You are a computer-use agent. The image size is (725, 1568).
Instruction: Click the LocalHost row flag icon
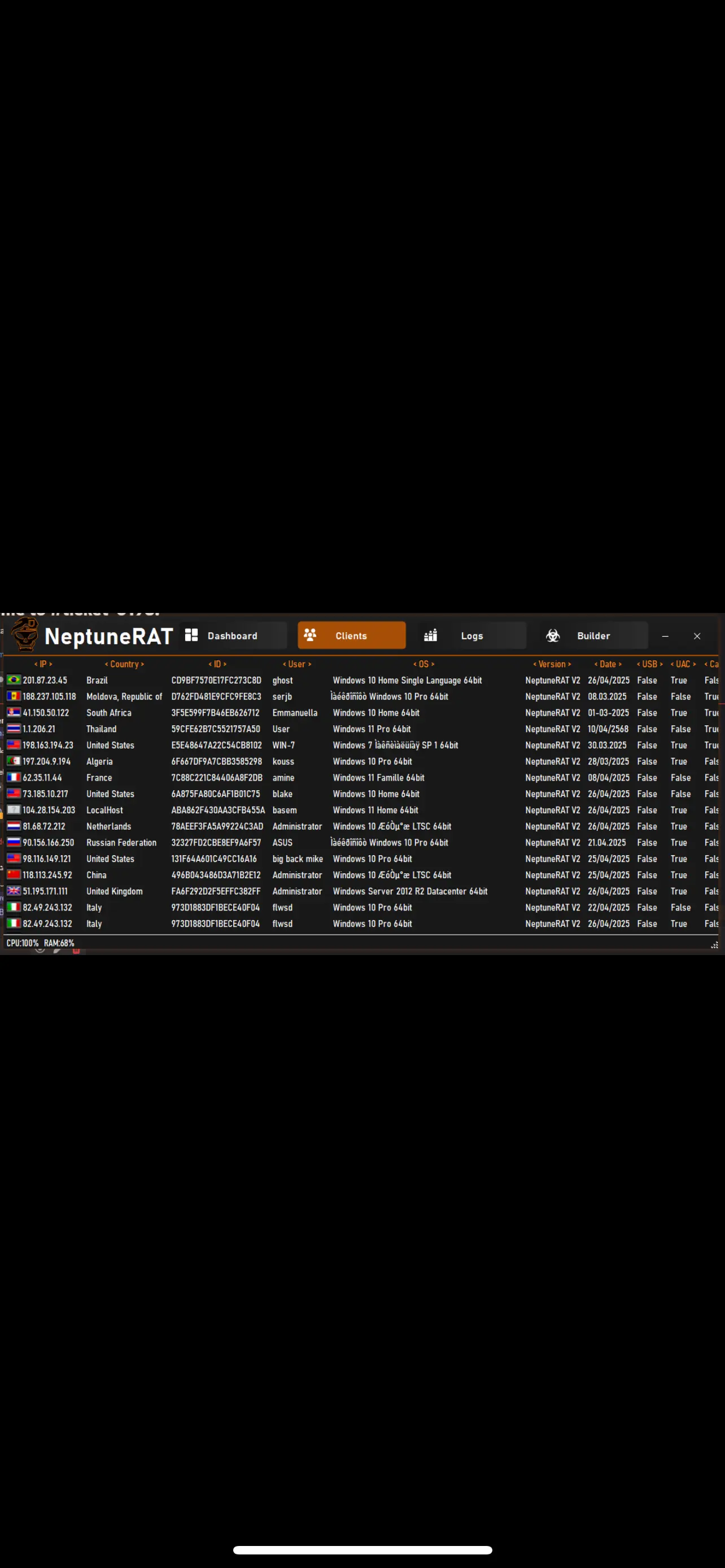(x=14, y=810)
